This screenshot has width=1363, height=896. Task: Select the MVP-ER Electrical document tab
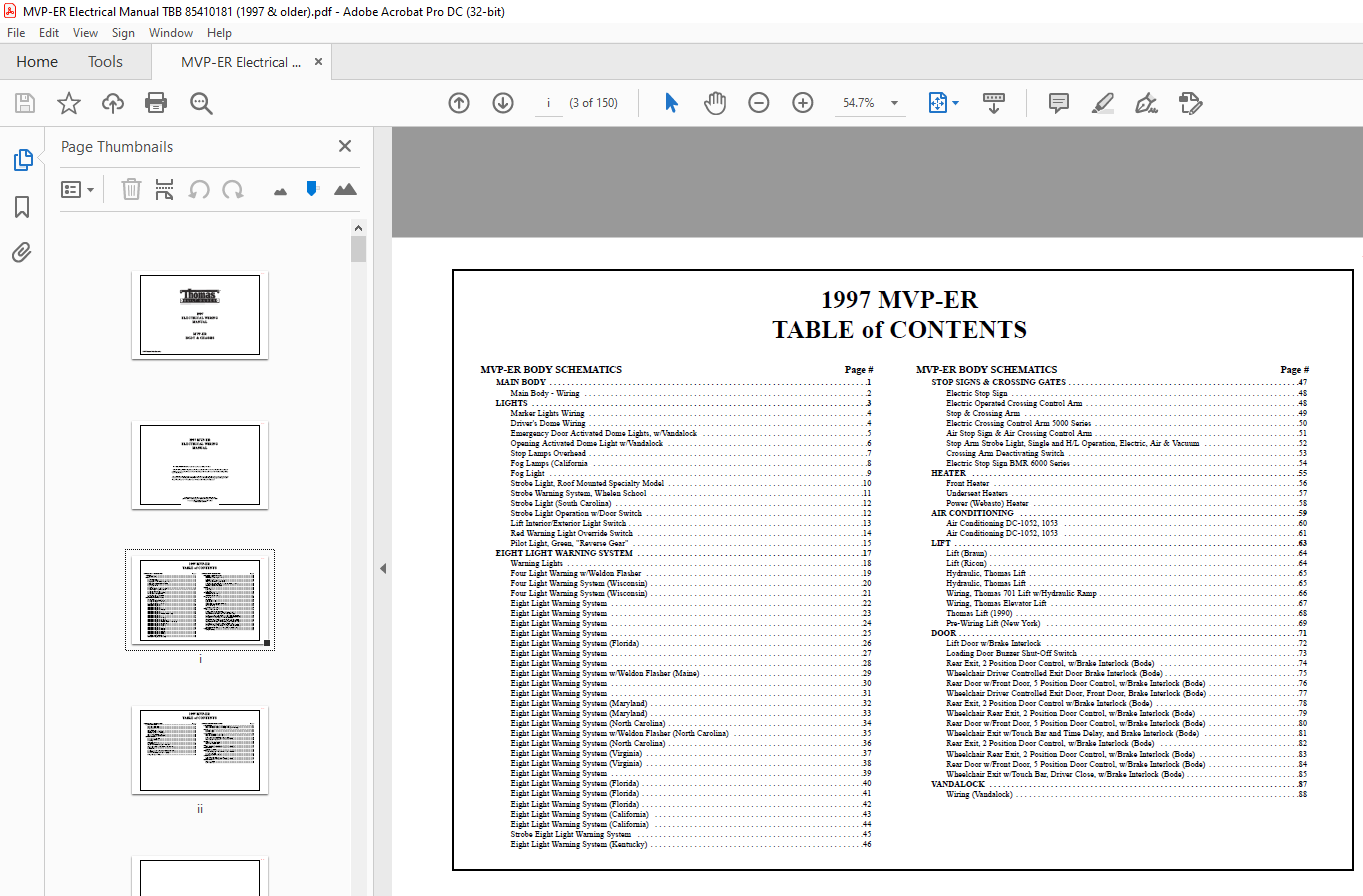[x=241, y=62]
